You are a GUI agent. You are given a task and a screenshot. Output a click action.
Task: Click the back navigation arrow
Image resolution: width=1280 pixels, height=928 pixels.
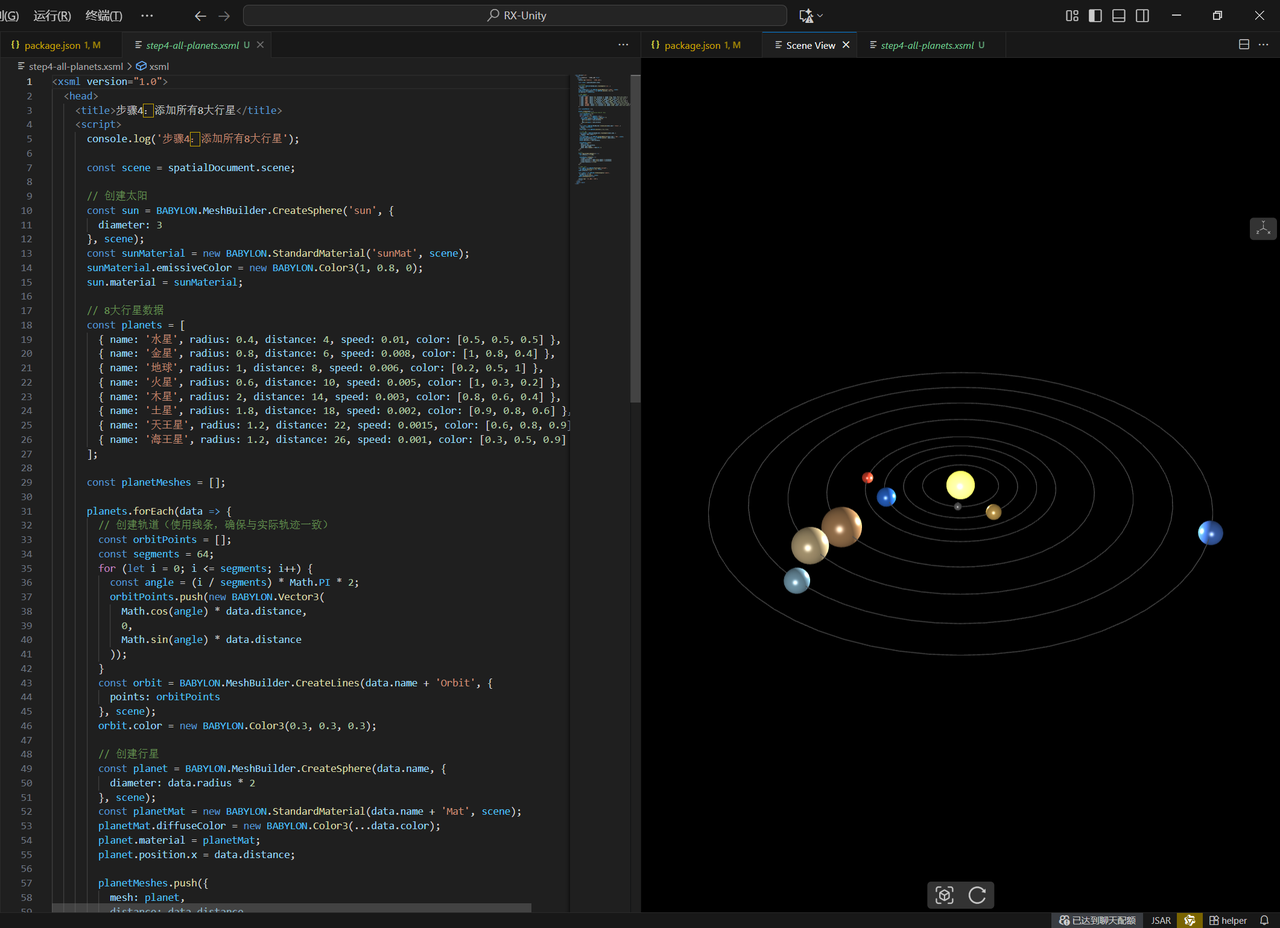200,16
